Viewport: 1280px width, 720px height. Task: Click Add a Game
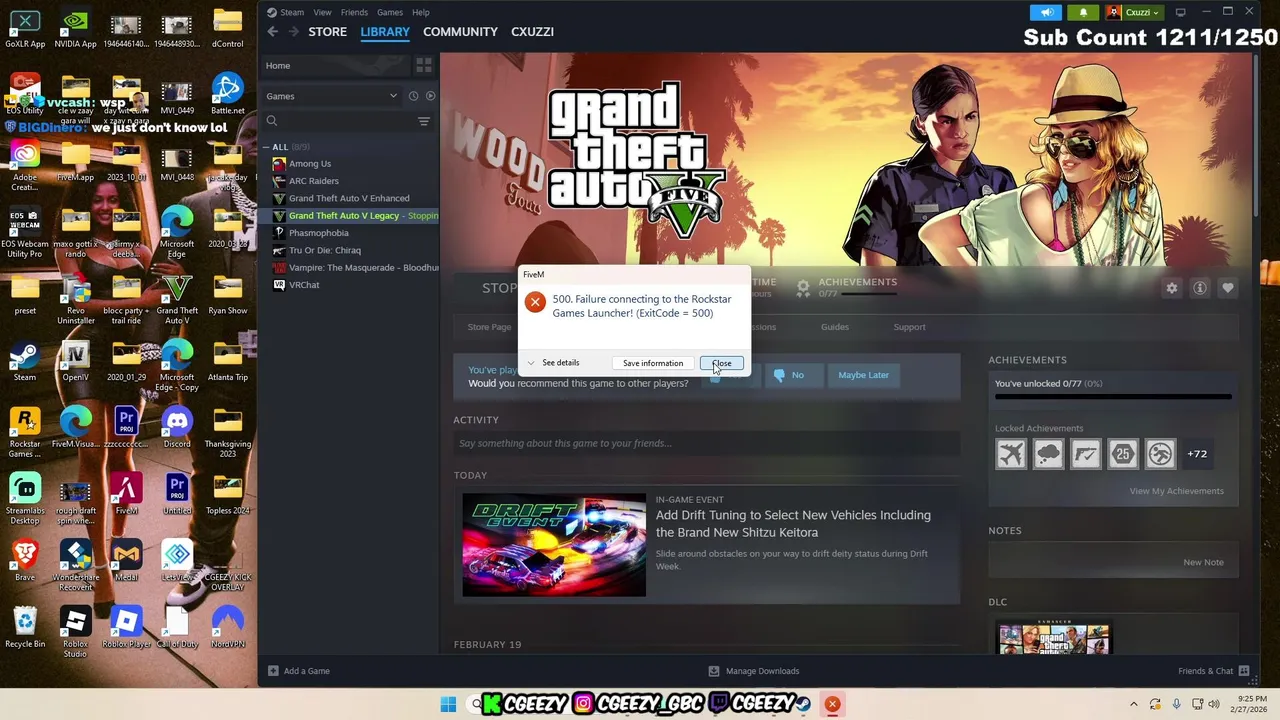pos(299,671)
